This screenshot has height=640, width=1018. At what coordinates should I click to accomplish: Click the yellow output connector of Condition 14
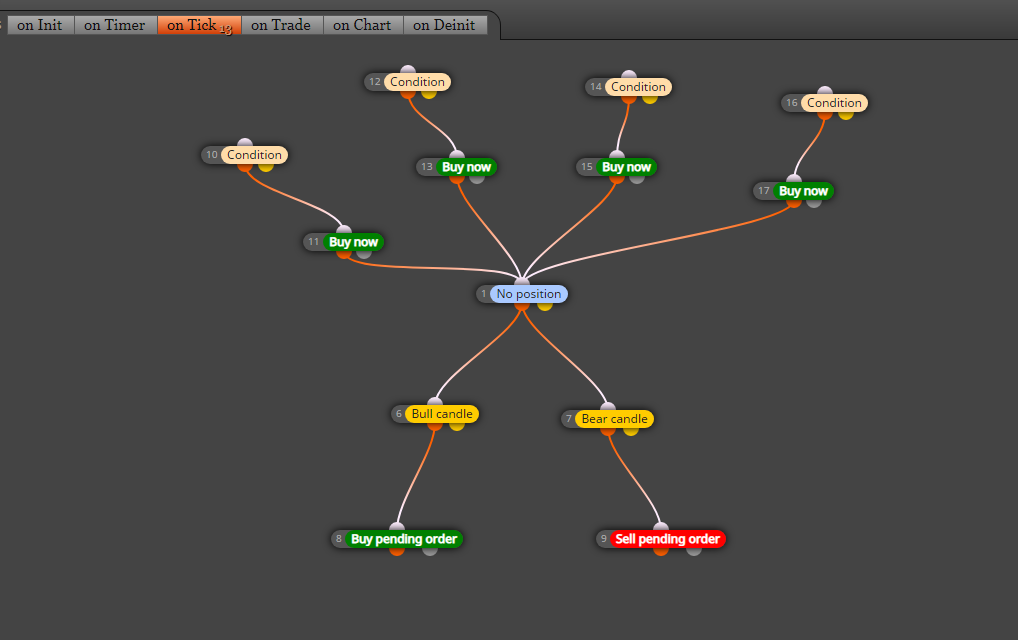[x=650, y=99]
